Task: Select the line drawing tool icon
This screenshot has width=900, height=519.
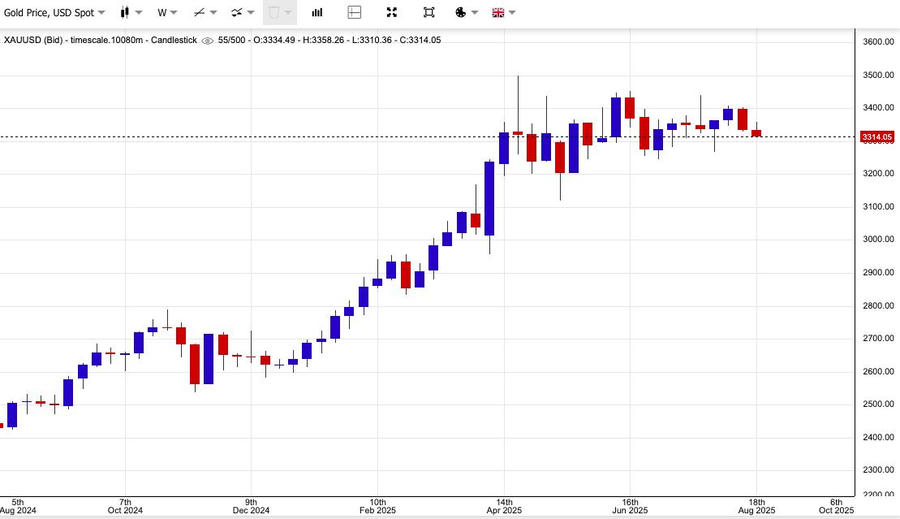Action: point(200,13)
